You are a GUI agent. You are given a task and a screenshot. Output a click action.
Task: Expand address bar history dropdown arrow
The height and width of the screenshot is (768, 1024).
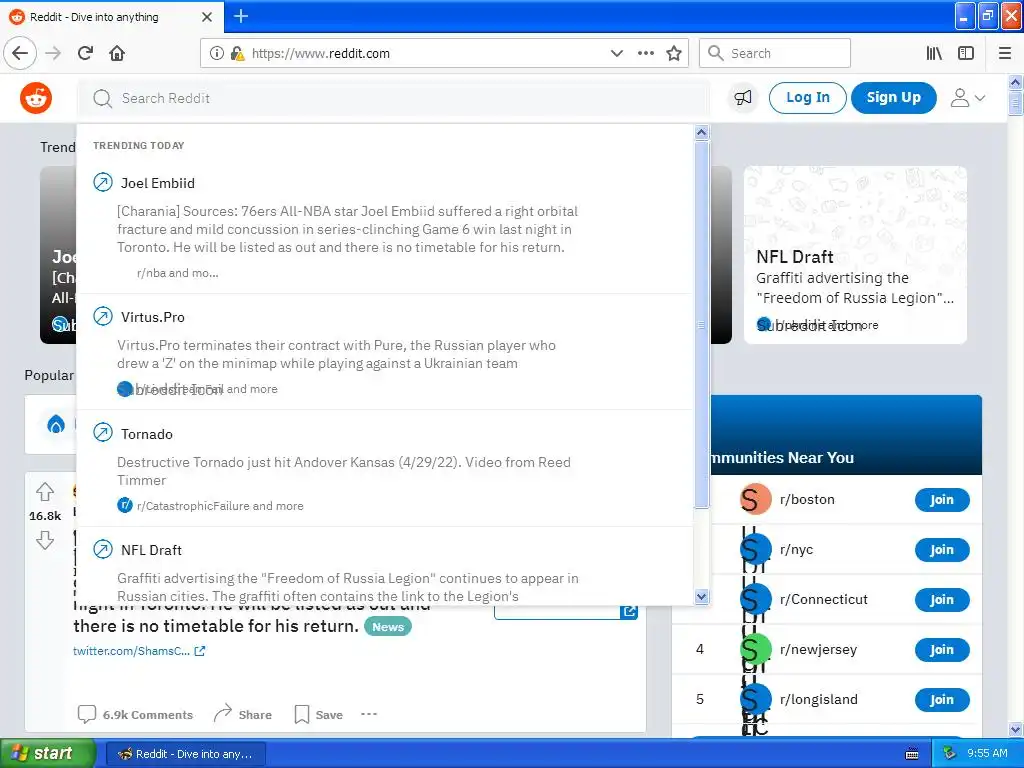click(616, 53)
